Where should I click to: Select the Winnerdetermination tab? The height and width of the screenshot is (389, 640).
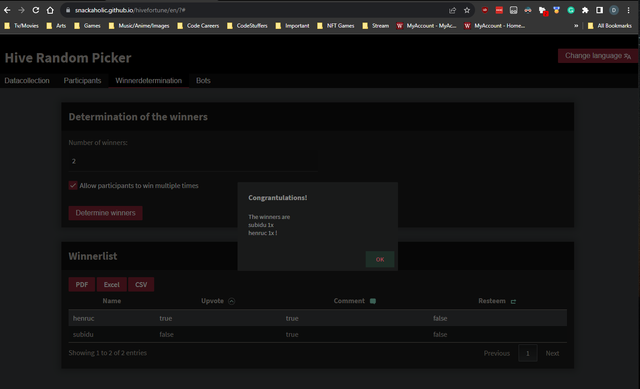pos(149,80)
